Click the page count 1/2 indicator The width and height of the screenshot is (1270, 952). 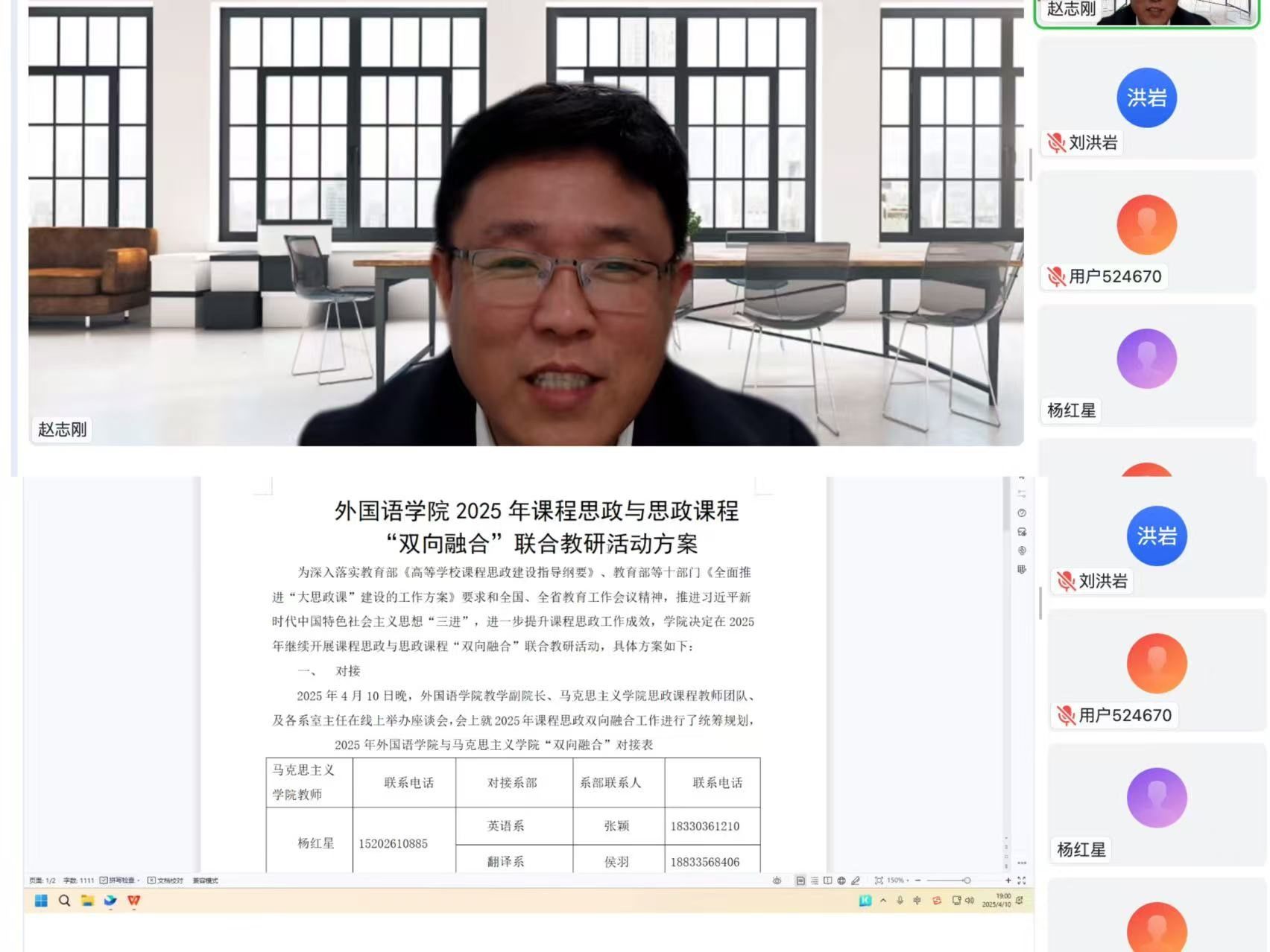(x=42, y=880)
